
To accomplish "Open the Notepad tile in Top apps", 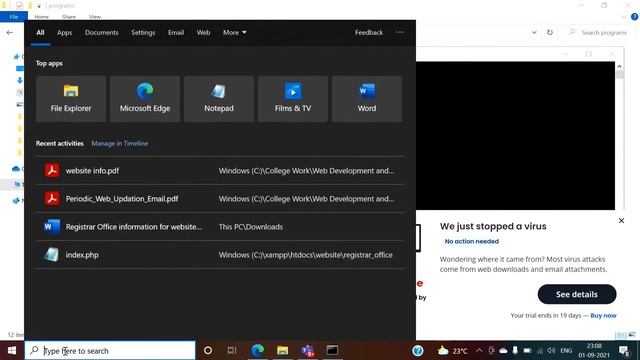I will (219, 99).
